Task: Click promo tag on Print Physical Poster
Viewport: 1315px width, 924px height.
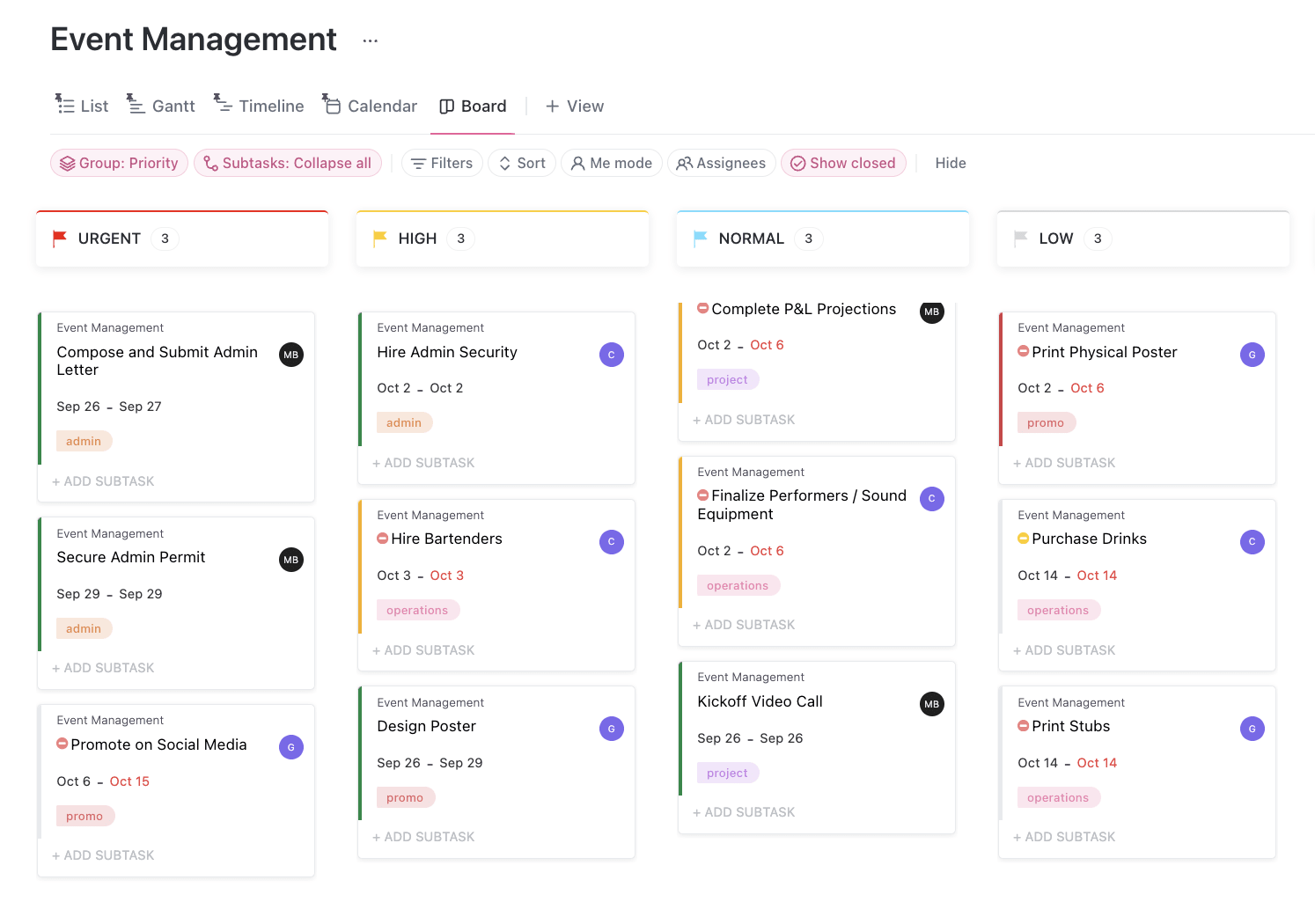Action: pyautogui.click(x=1046, y=422)
